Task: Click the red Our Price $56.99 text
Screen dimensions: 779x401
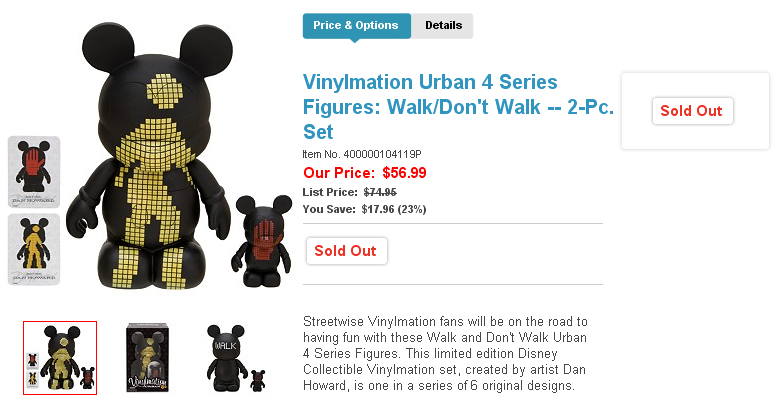Action: coord(364,173)
